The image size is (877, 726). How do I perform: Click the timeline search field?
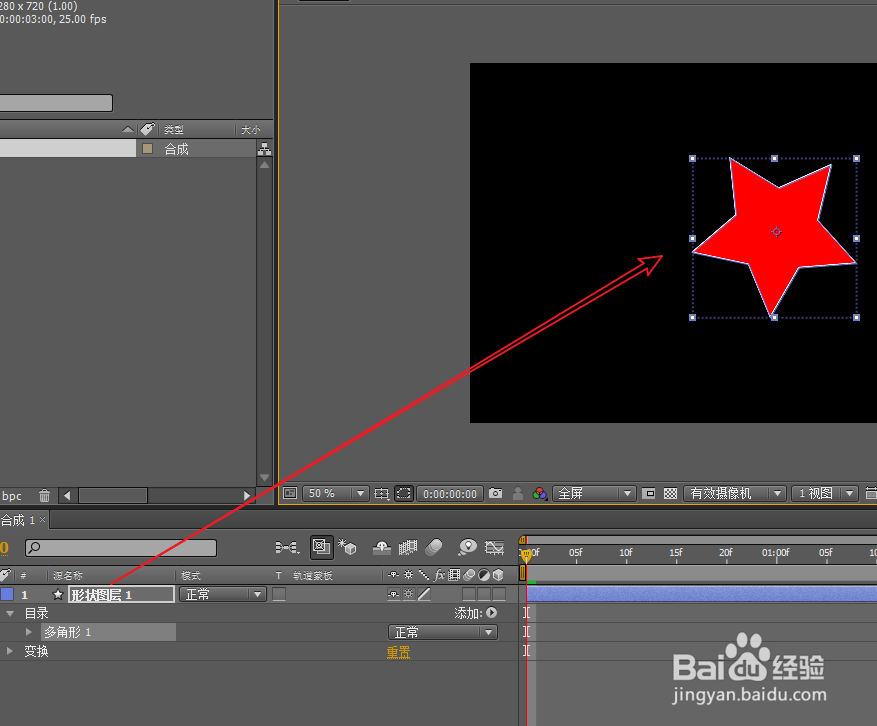coord(121,548)
